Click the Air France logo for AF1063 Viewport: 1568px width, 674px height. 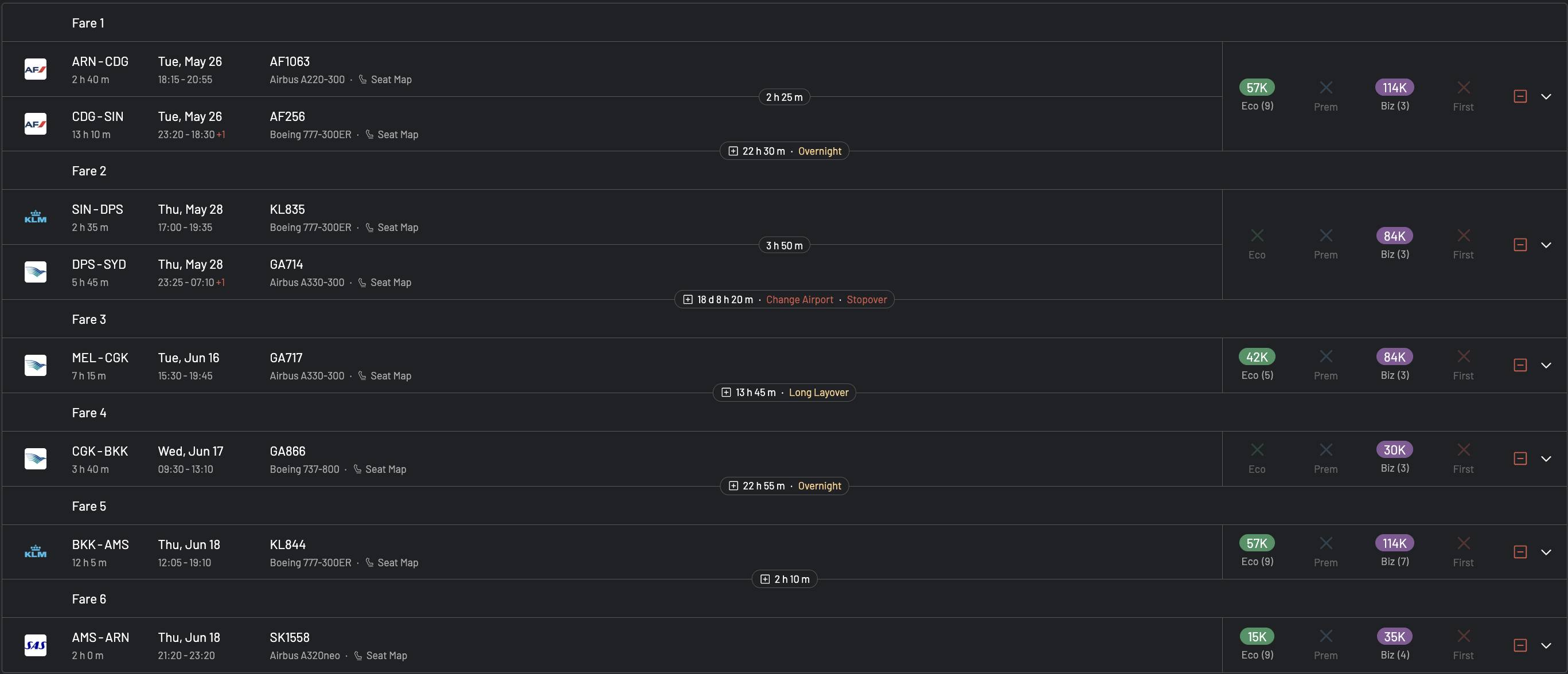pyautogui.click(x=36, y=69)
